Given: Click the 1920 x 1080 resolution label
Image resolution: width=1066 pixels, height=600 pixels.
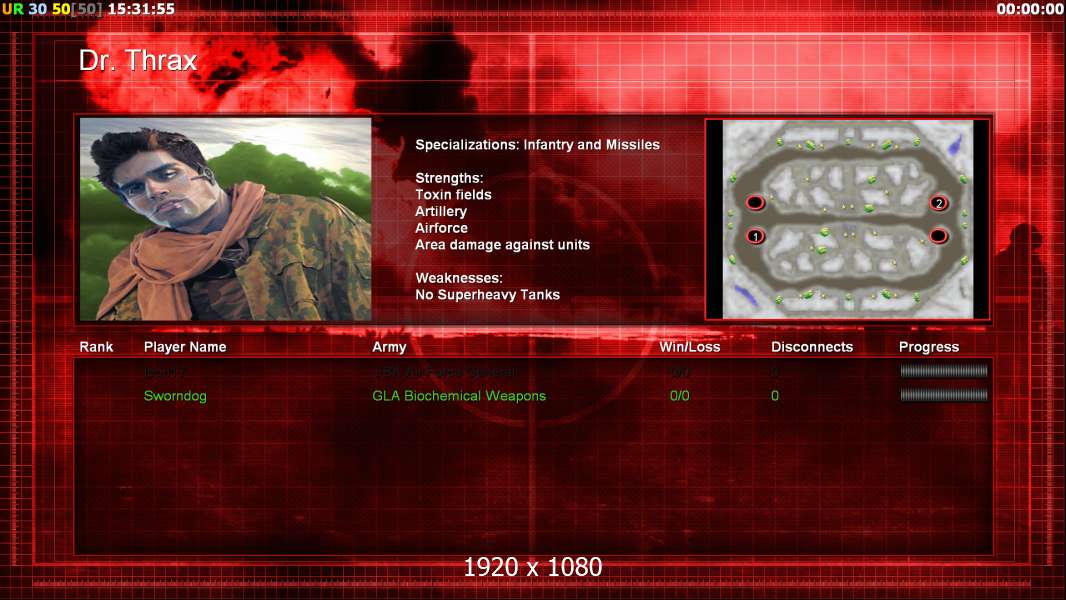Looking at the screenshot, I should tap(533, 567).
